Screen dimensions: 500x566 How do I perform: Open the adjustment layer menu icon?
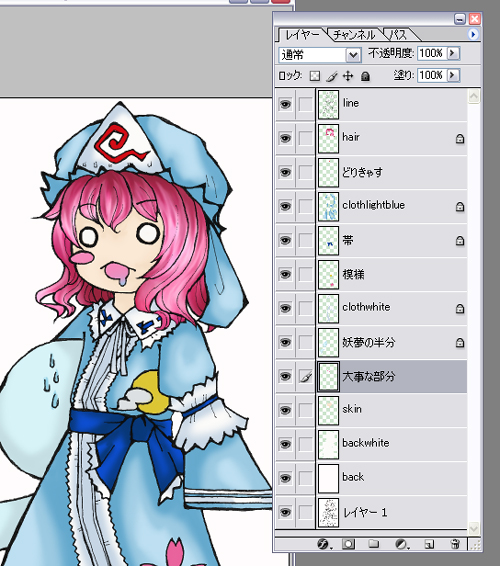(401, 544)
